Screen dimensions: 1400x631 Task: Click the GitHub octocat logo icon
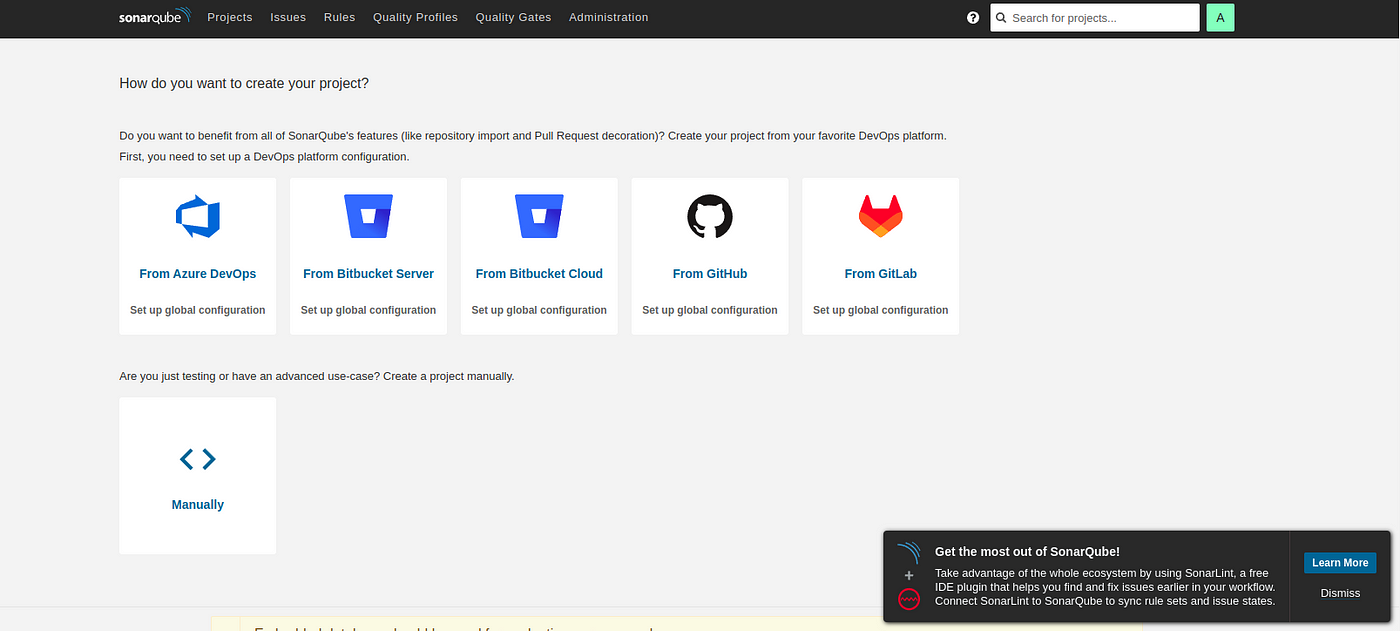pyautogui.click(x=710, y=217)
